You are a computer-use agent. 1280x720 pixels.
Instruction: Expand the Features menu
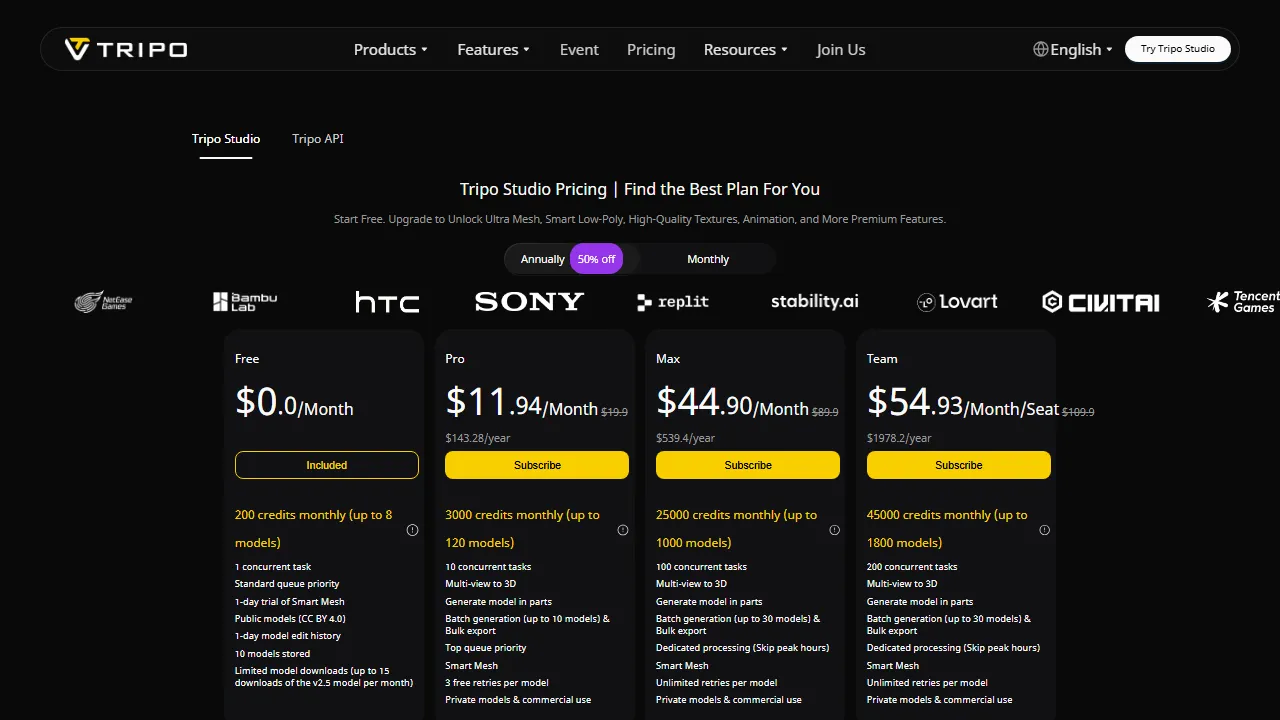tap(493, 49)
